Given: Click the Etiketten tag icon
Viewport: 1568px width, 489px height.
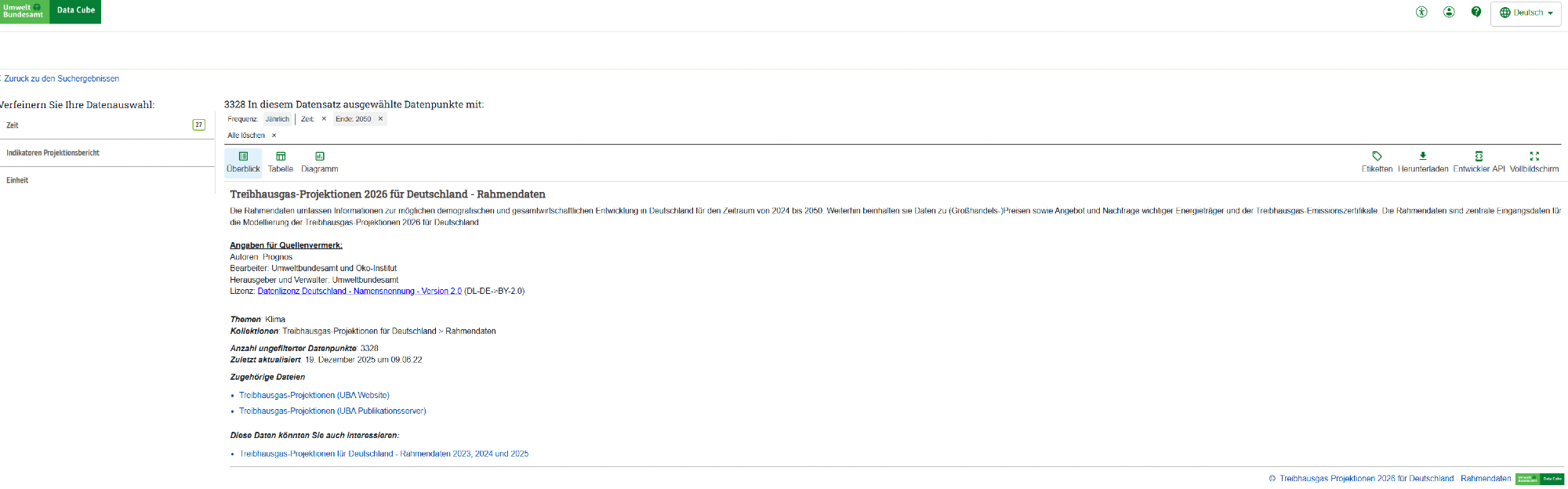Looking at the screenshot, I should click(x=1377, y=157).
